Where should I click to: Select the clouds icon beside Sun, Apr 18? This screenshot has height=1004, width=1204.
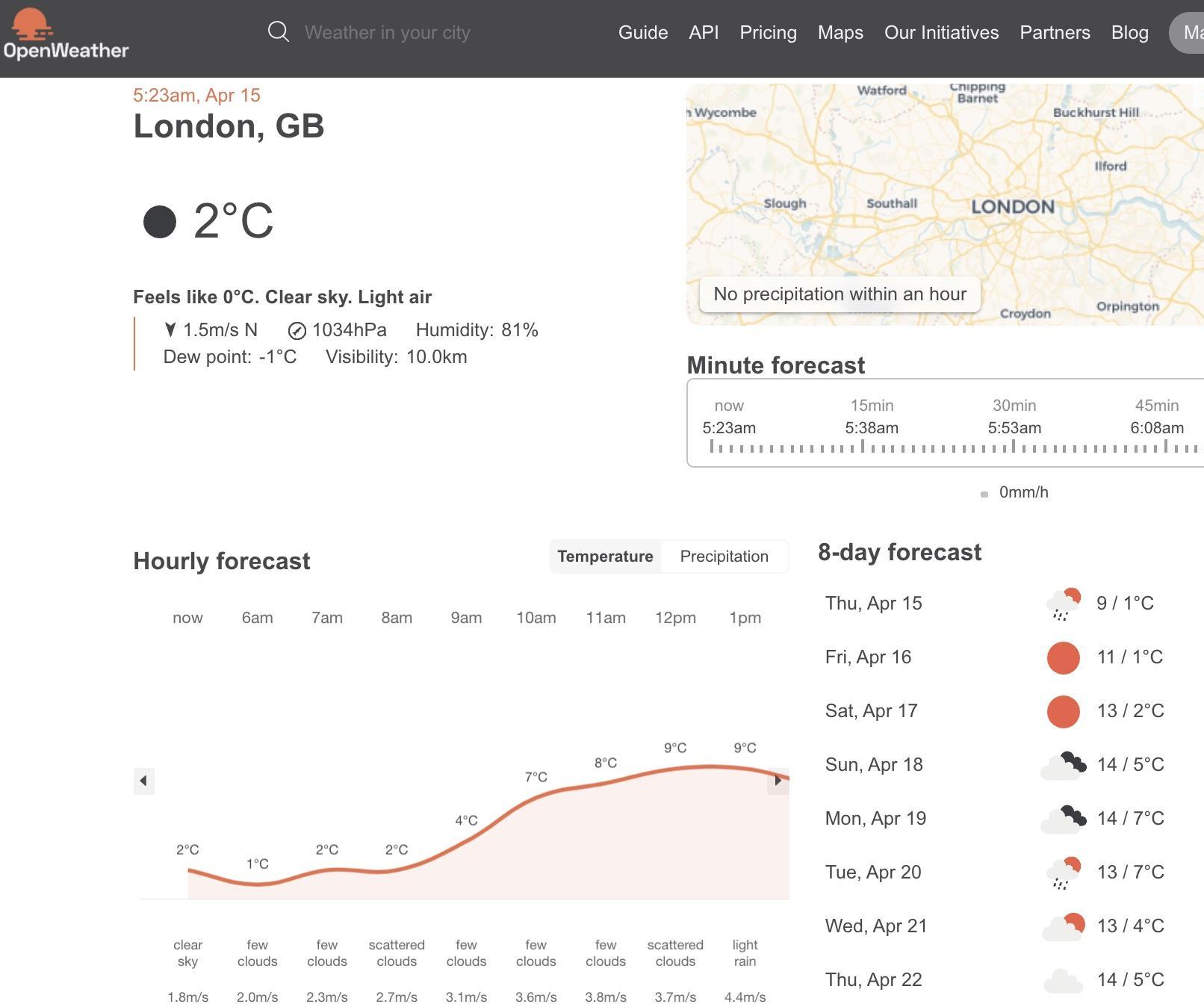pos(1063,764)
